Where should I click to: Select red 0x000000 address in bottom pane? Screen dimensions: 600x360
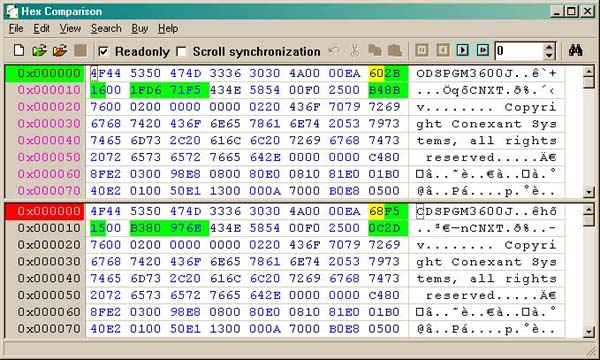[45, 212]
